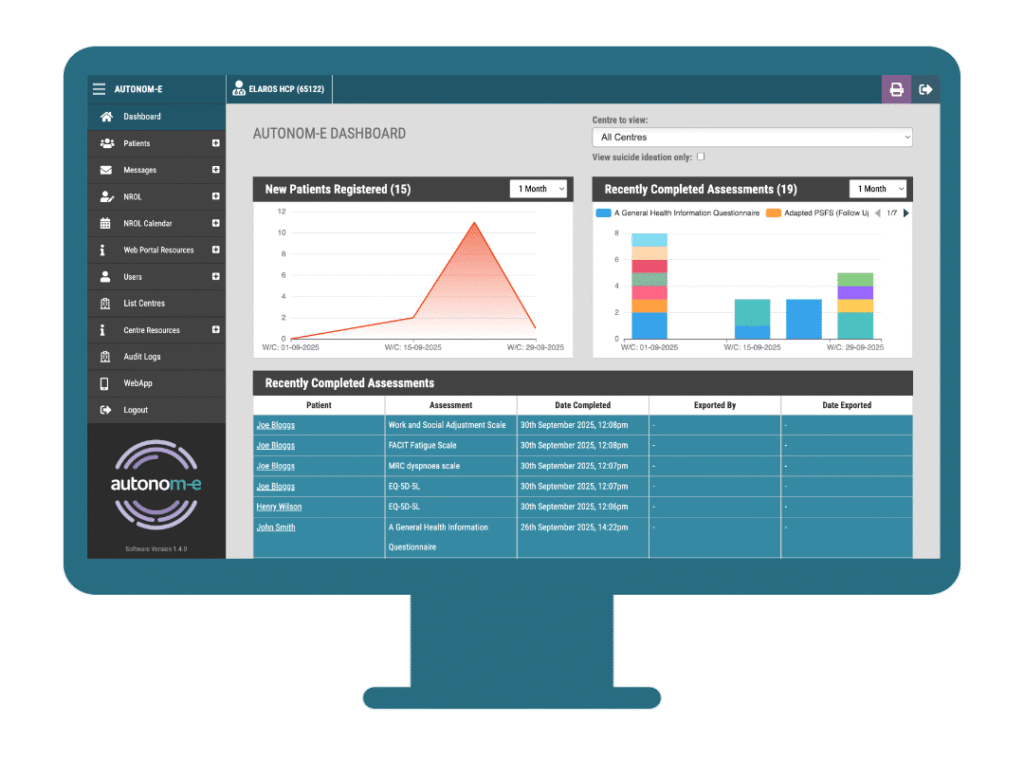
Task: Click John Smith in the assessments table
Action: (x=275, y=527)
